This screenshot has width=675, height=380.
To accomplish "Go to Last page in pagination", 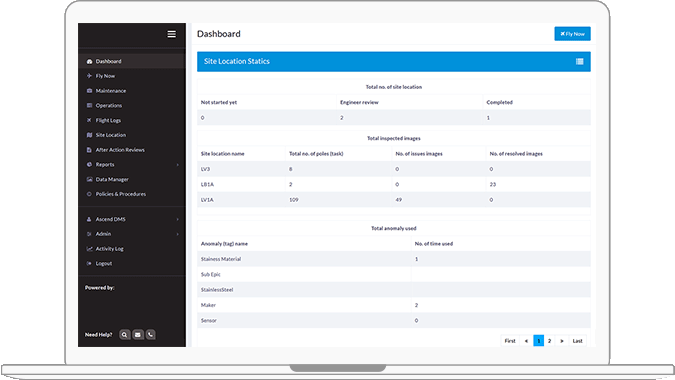I will [577, 341].
